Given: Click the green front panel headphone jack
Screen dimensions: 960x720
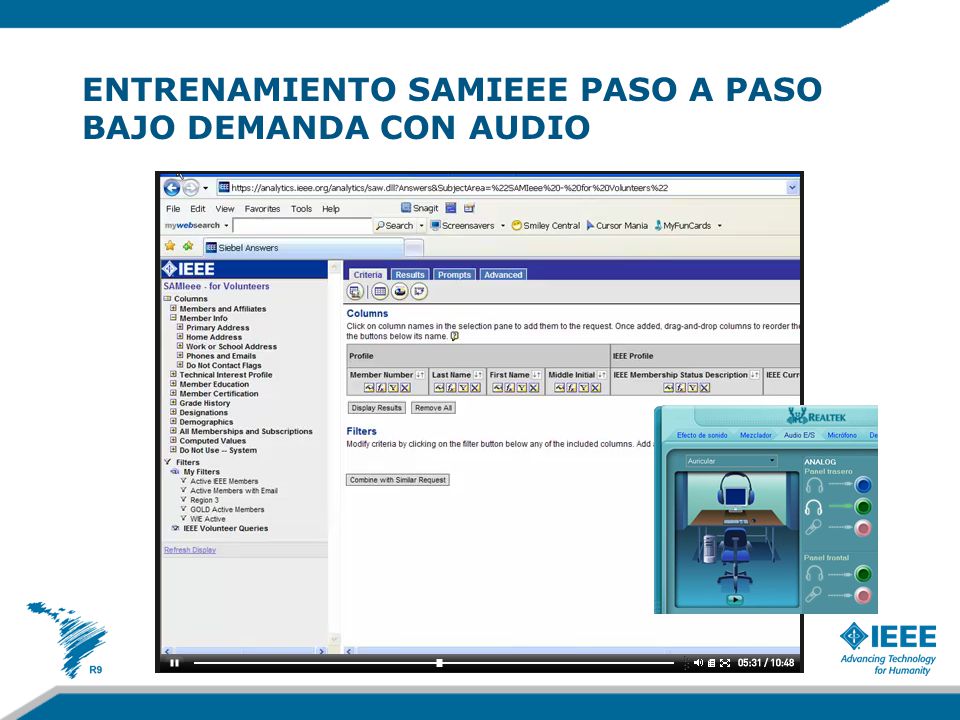Looking at the screenshot, I should tap(863, 574).
